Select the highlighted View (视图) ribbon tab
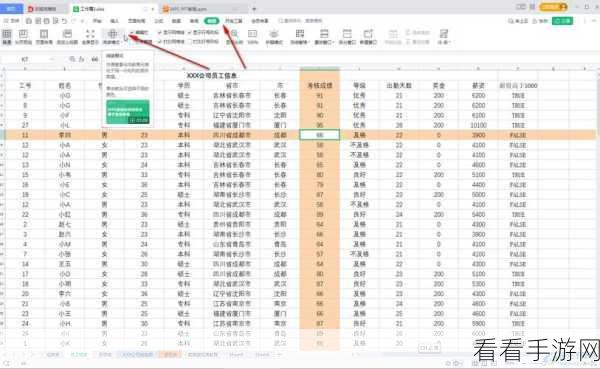Viewport: 600px width, 369px height. [x=212, y=21]
